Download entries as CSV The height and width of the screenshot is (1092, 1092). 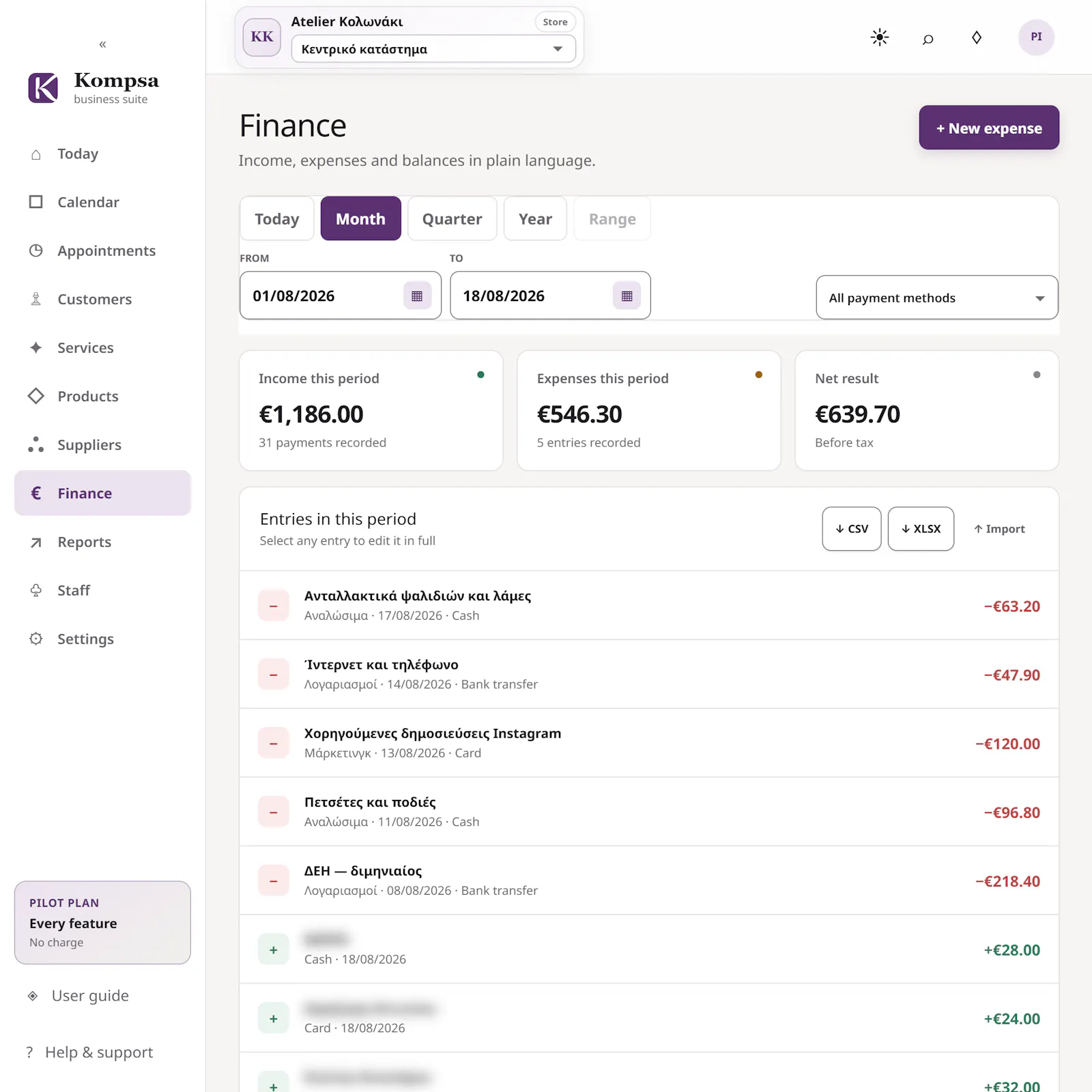pyautogui.click(x=852, y=529)
